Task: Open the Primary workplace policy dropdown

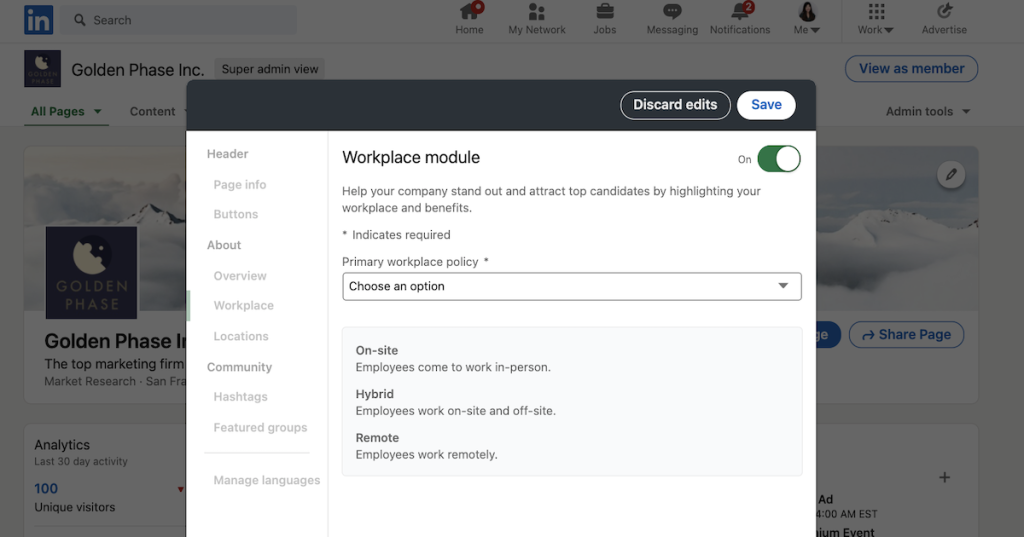Action: coord(571,286)
